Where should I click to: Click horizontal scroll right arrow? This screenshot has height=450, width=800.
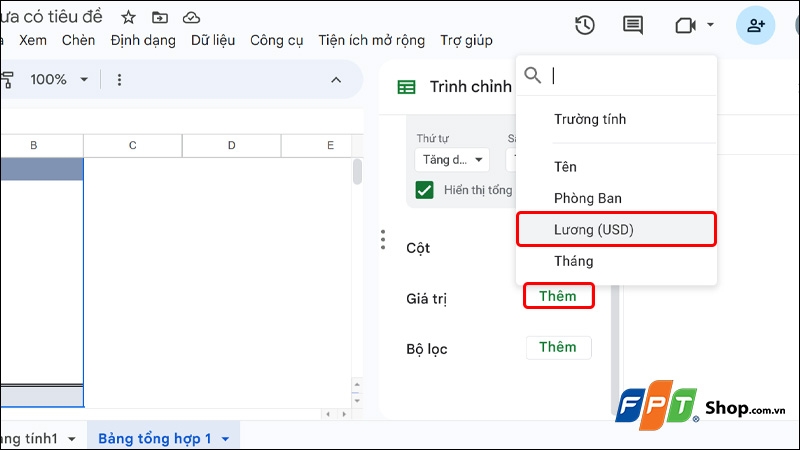pos(344,414)
